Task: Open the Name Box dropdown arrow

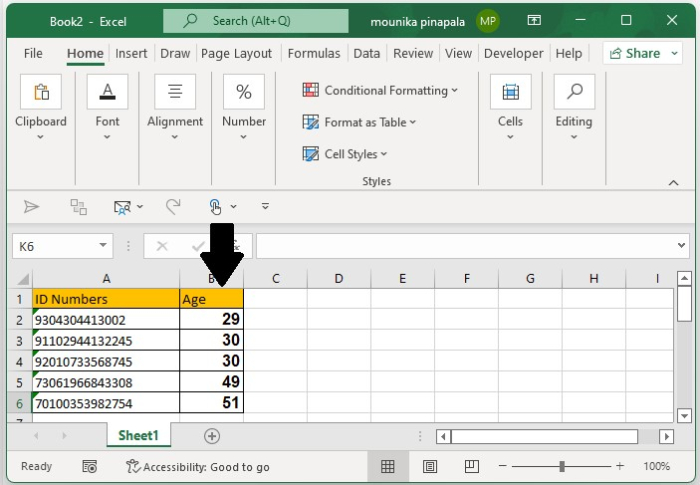Action: (x=104, y=246)
